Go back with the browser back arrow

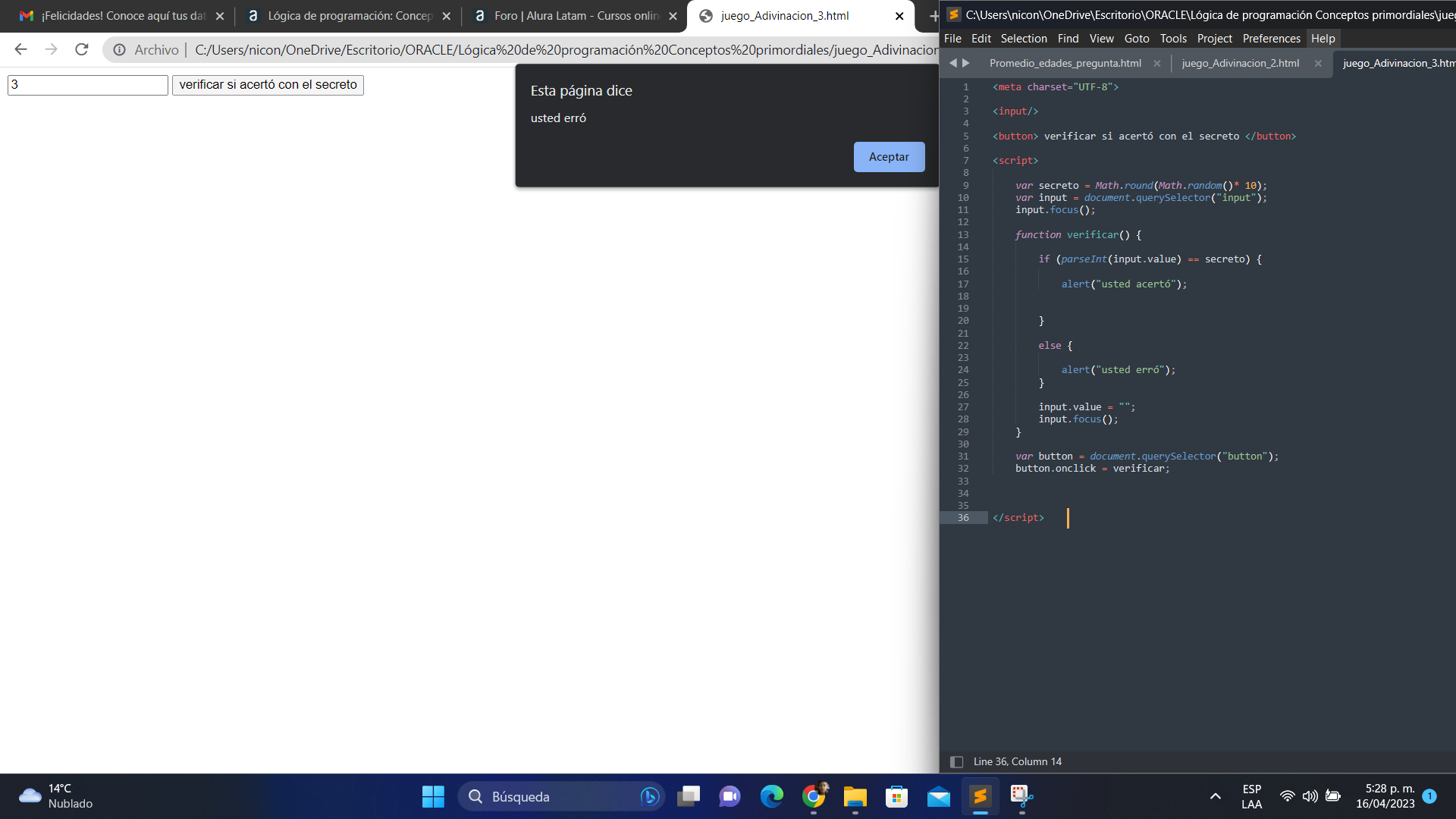click(x=20, y=50)
